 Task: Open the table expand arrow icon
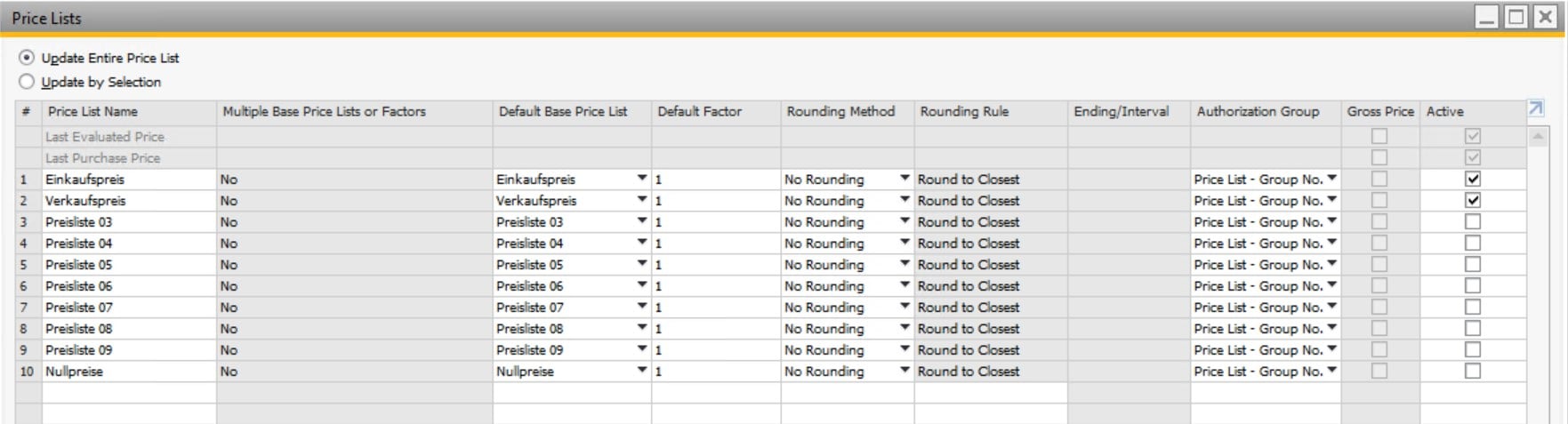1536,108
